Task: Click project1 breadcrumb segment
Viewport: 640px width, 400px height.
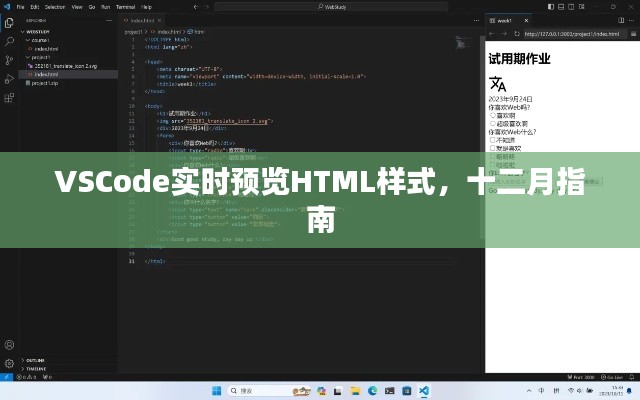Action: coord(133,31)
